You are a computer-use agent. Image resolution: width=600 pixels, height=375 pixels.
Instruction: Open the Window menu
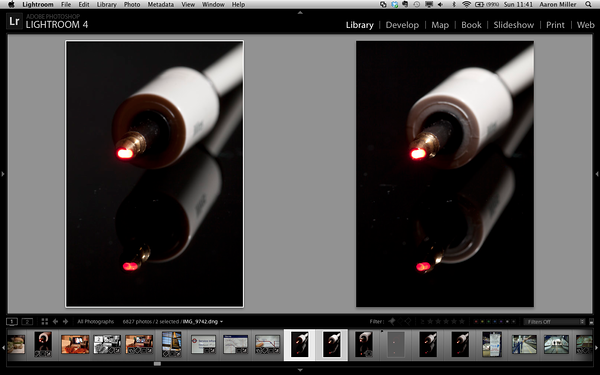[213, 5]
